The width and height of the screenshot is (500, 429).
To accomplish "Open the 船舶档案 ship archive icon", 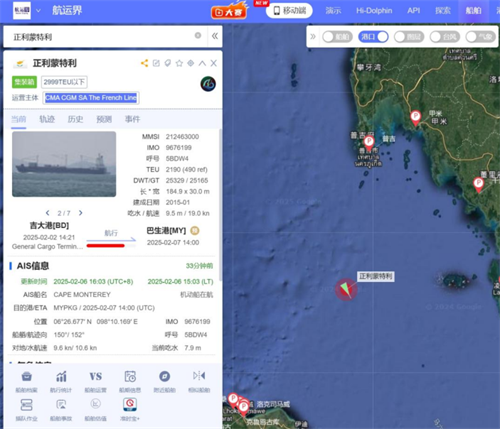I will [27, 377].
